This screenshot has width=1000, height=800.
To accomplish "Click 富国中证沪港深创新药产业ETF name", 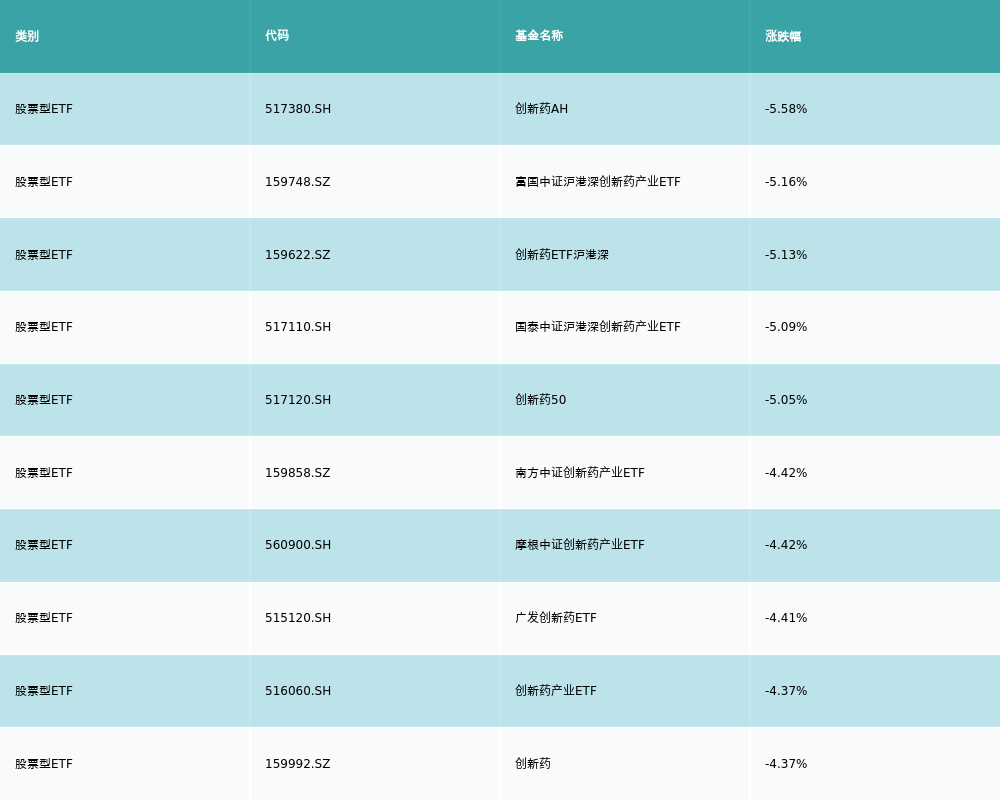I will [x=598, y=182].
